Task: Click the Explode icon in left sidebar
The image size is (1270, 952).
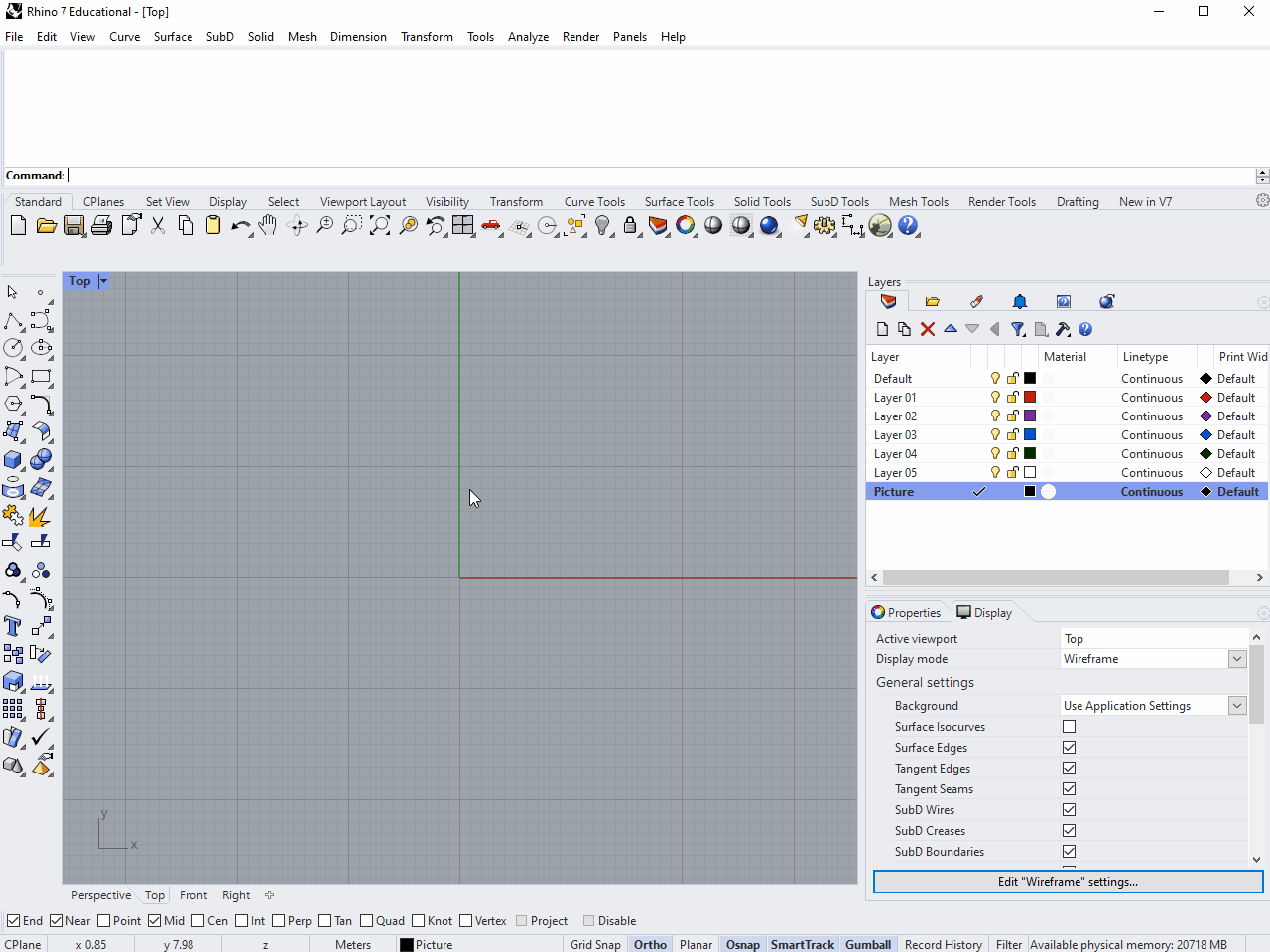Action: coord(41,516)
